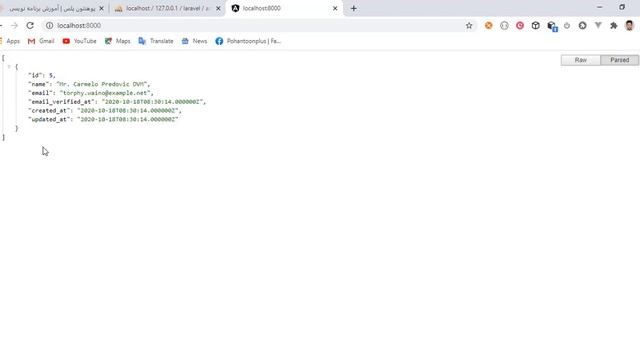Open the Translate bookmark
This screenshot has width=640, height=360.
point(156,41)
